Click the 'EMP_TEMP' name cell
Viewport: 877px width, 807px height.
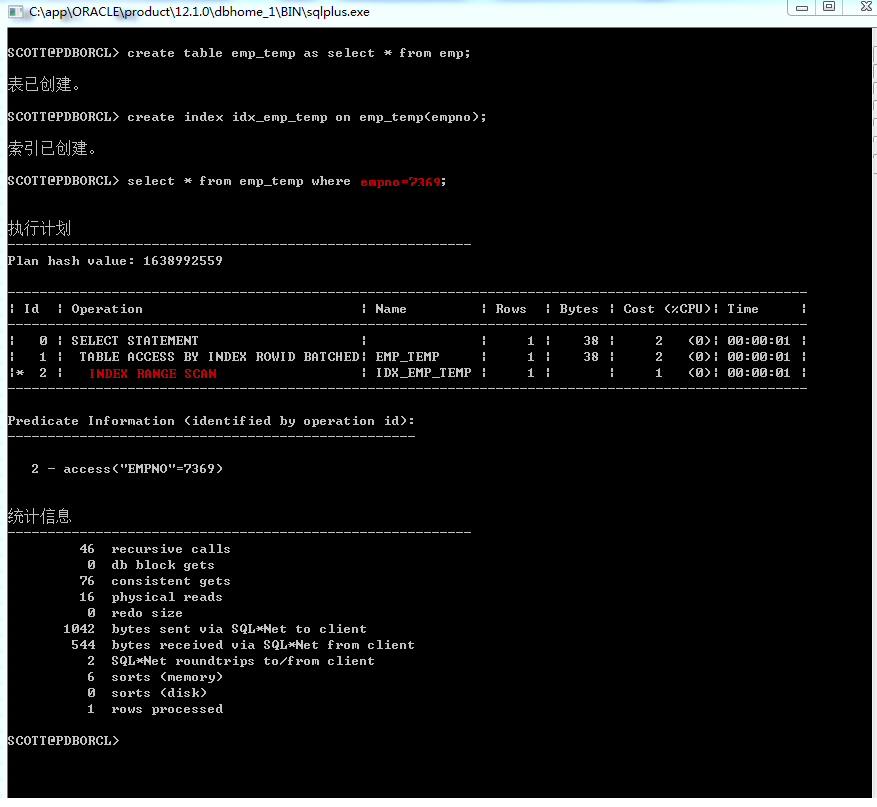coord(407,357)
